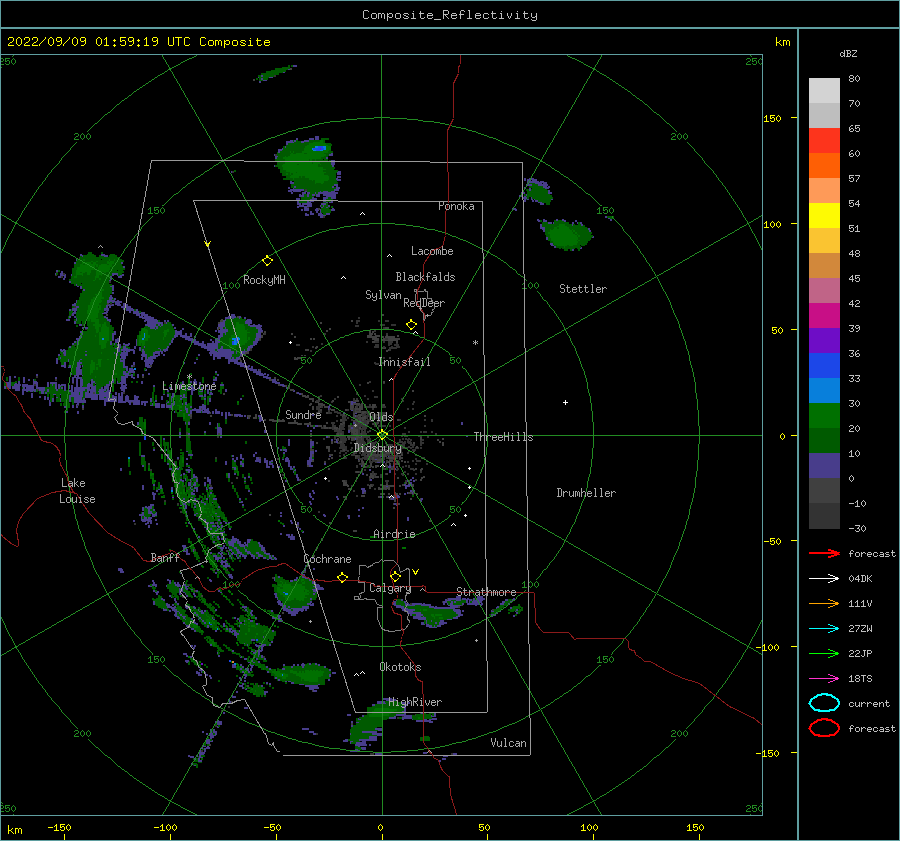The image size is (900, 841).
Task: Click the slate-purple 10–0 dBZ swatch
Action: [x=824, y=466]
